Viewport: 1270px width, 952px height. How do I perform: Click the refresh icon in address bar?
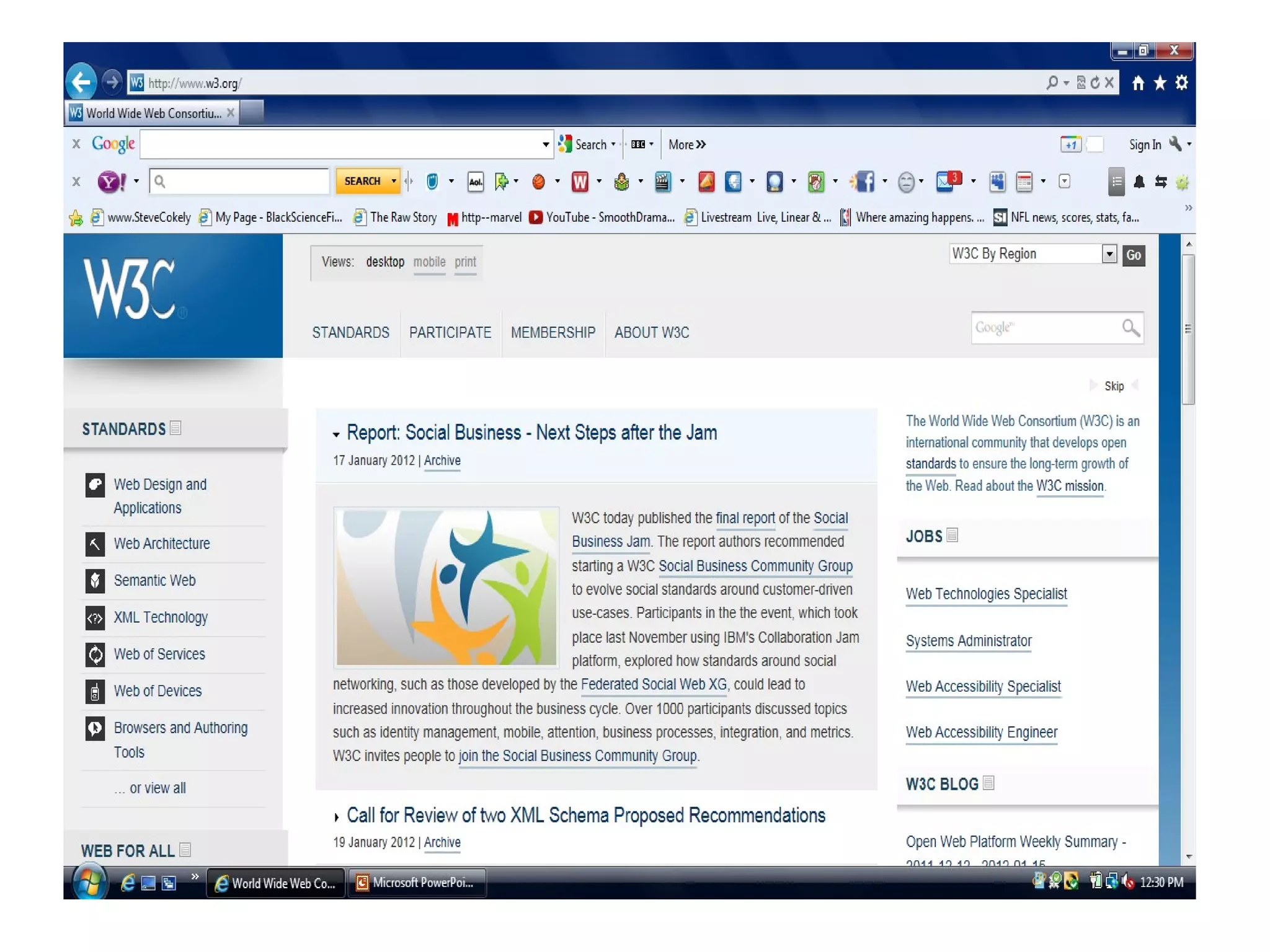pos(1095,83)
